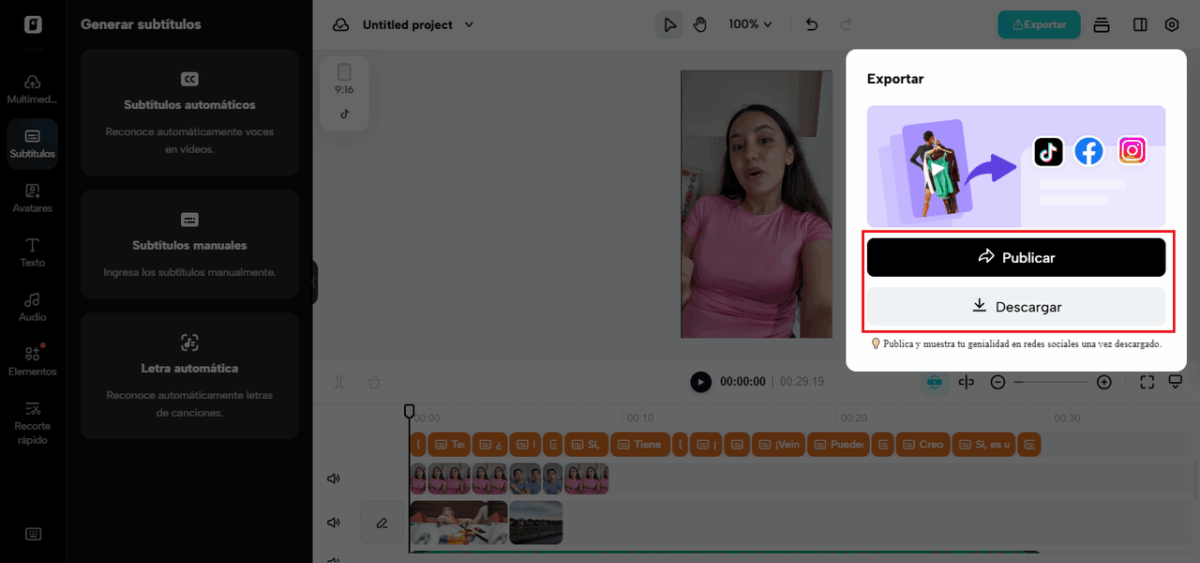Open the Multimedia sidebar panel
This screenshot has height=563, width=1200.
coord(32,88)
